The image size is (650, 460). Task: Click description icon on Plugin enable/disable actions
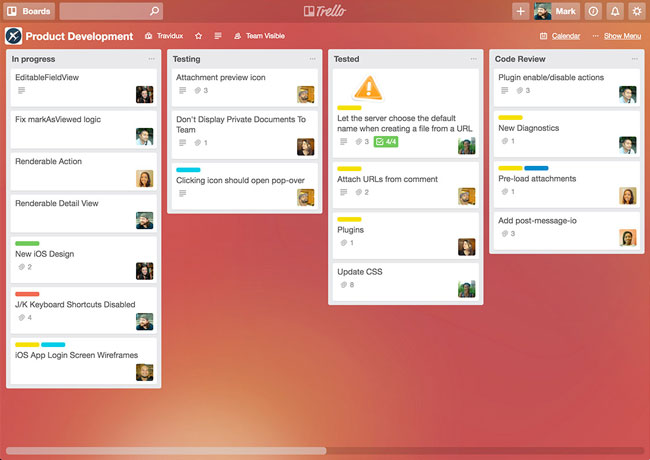point(504,90)
